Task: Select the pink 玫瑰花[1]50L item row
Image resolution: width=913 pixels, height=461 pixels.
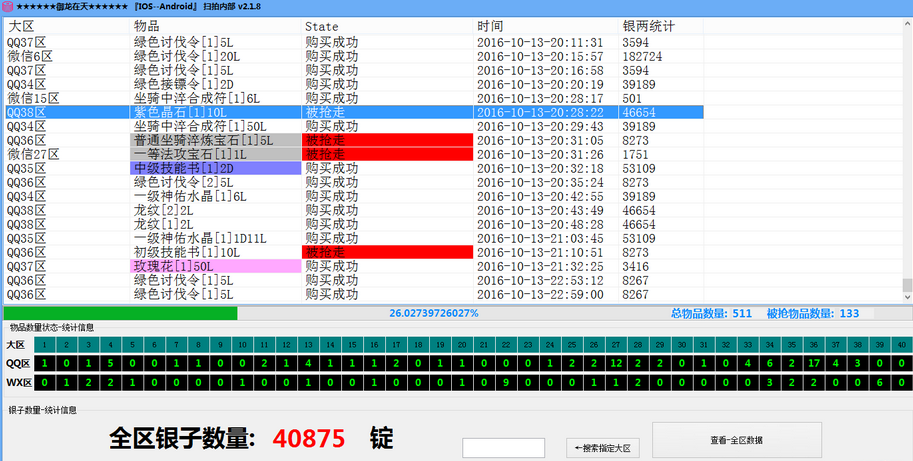Action: coord(215,267)
